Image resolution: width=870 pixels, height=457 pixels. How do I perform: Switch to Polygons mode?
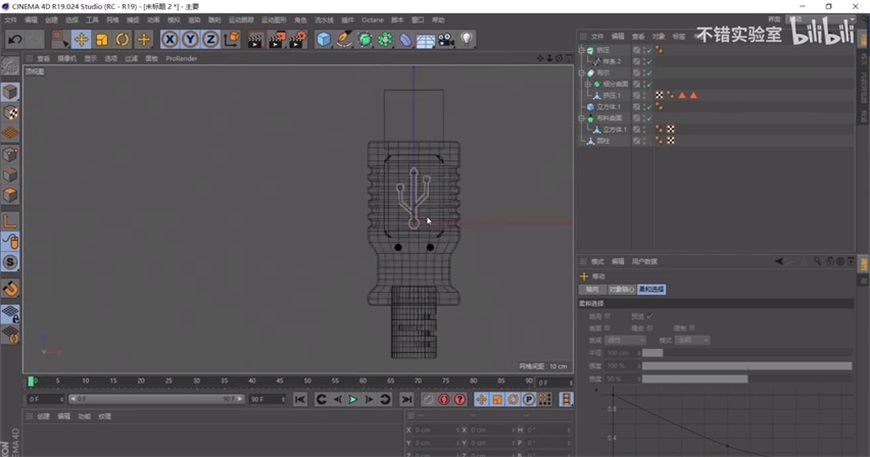point(10,195)
